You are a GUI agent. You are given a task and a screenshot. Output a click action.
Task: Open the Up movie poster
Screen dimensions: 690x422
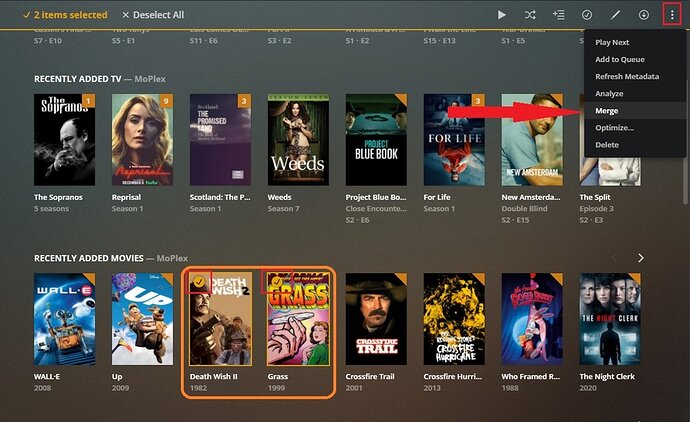pyautogui.click(x=142, y=319)
